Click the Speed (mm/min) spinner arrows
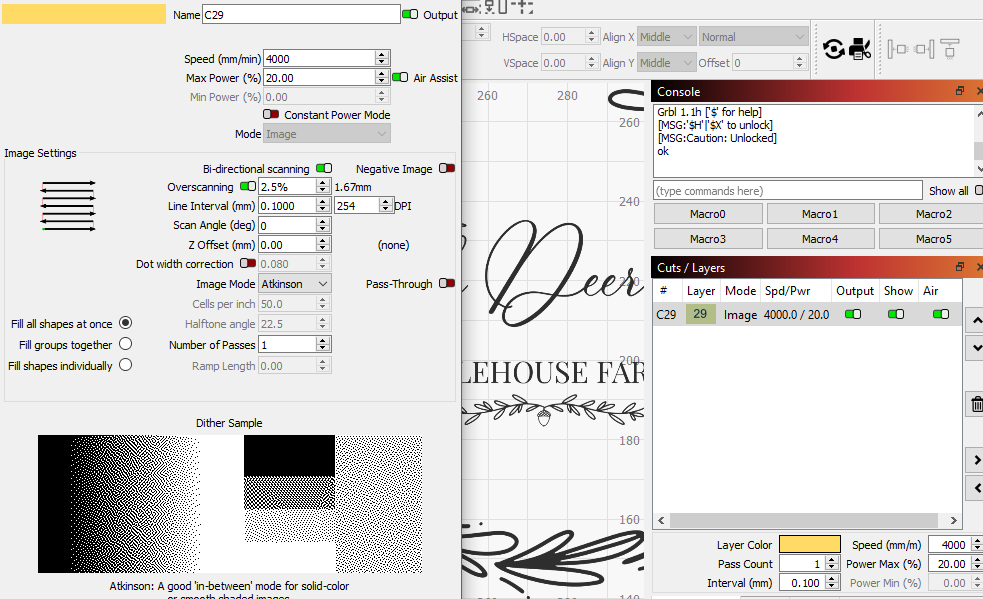 (x=382, y=58)
